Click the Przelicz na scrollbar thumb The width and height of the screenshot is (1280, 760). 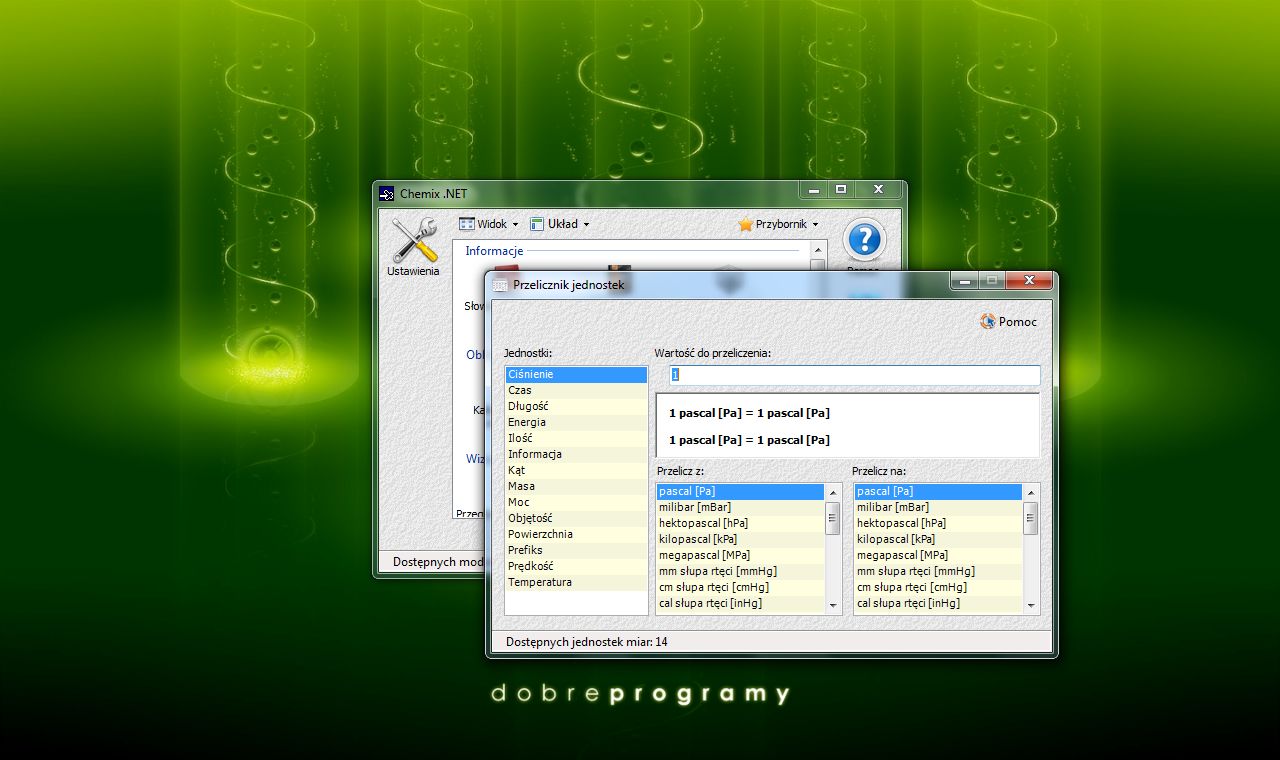[x=1031, y=518]
